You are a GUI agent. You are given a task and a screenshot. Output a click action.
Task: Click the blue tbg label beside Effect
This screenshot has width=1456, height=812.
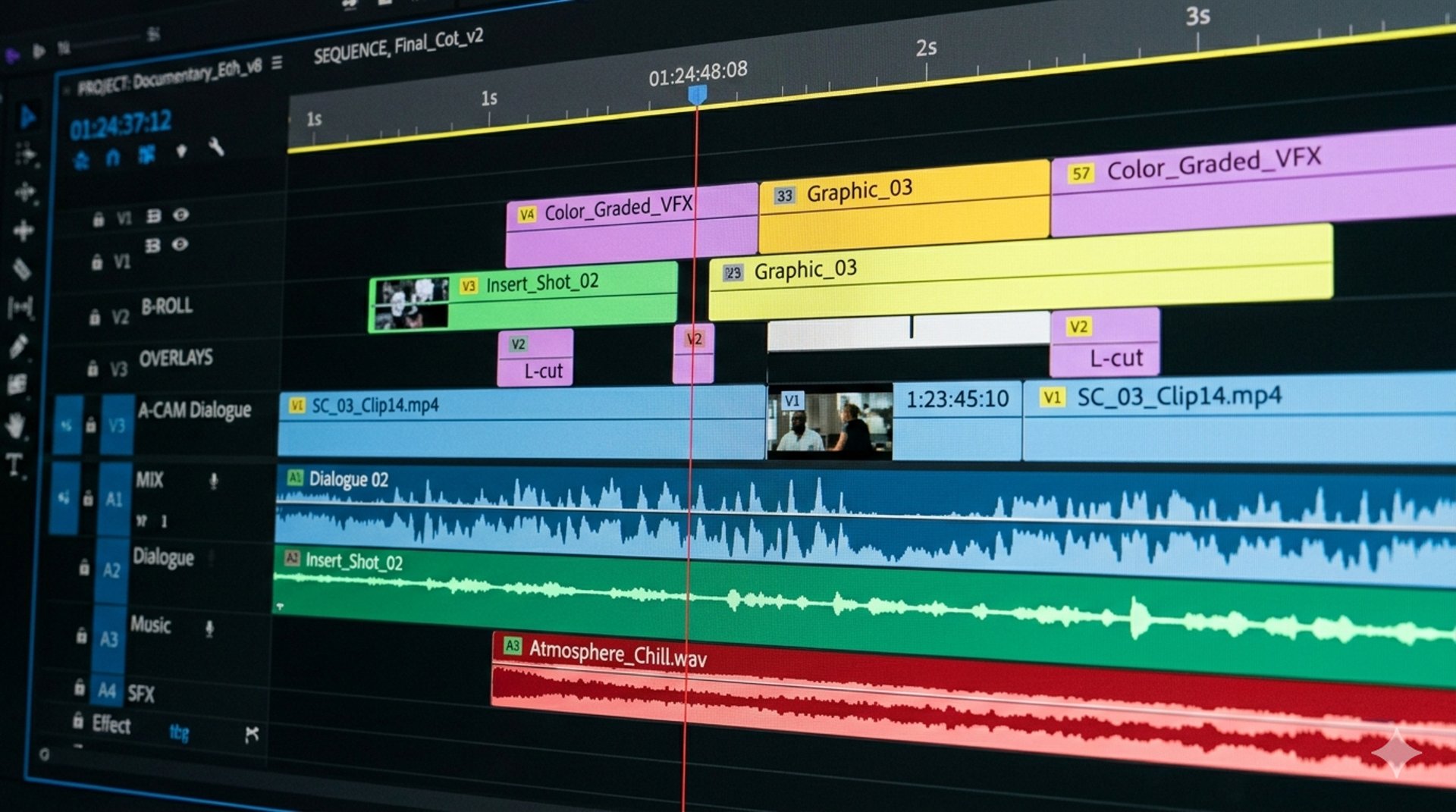click(179, 732)
